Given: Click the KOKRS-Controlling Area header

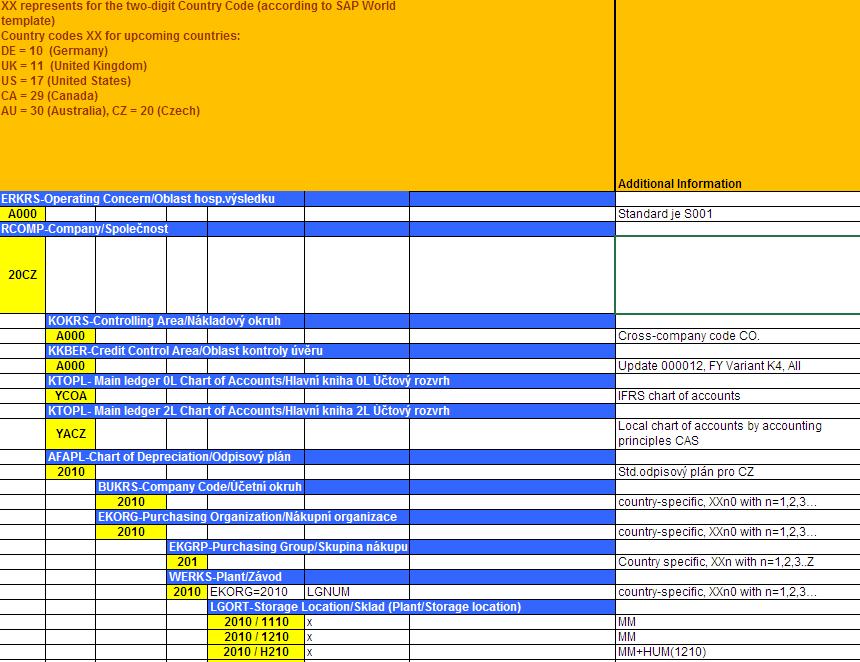Looking at the screenshot, I should click(x=330, y=321).
